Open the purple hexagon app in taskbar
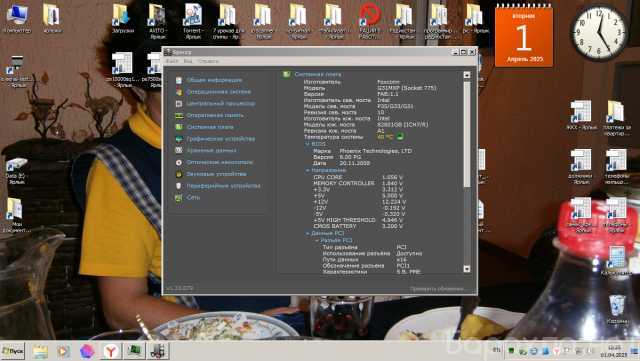 pos(87,351)
